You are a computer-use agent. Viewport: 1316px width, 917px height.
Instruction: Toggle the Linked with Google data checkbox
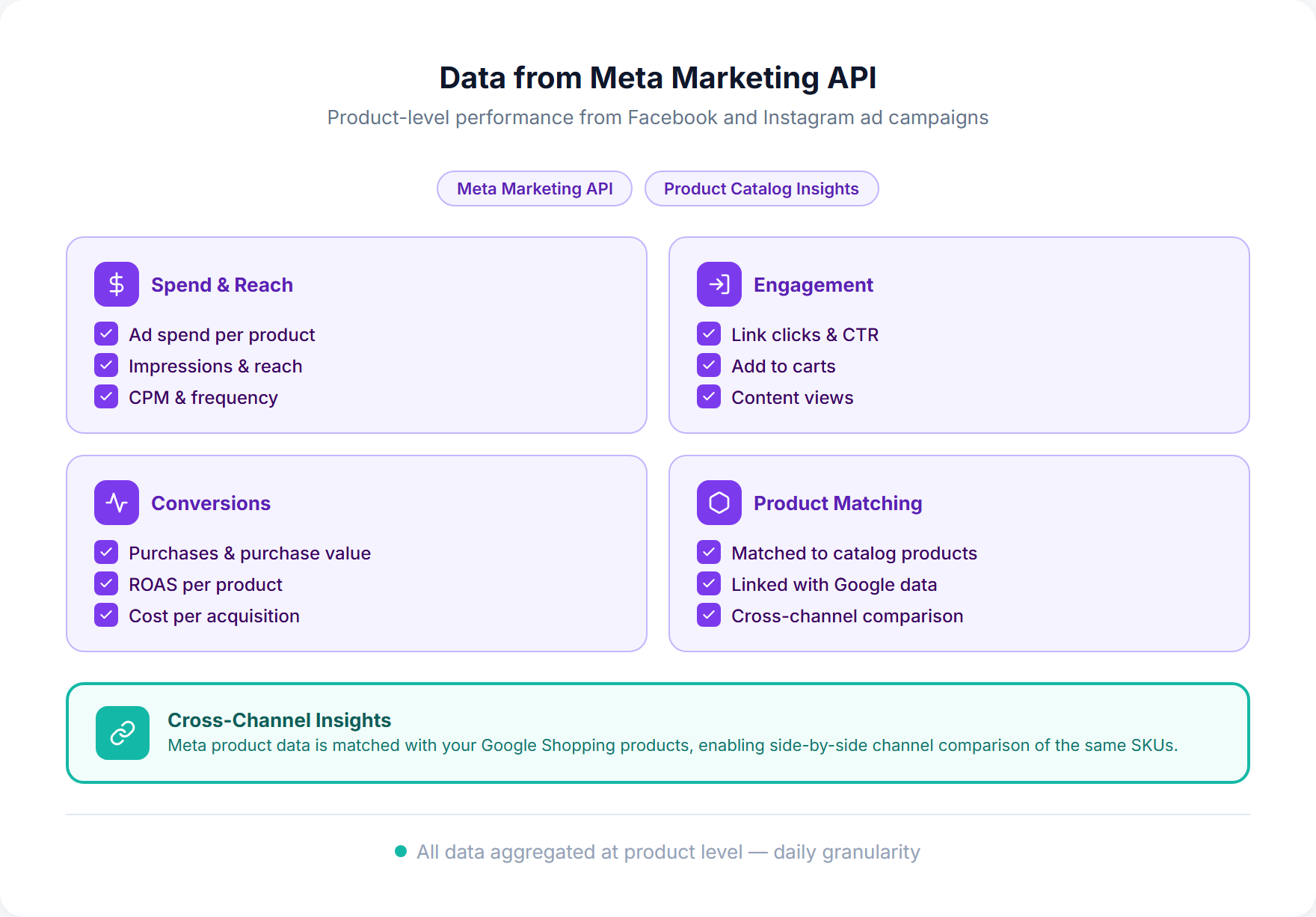tap(708, 583)
